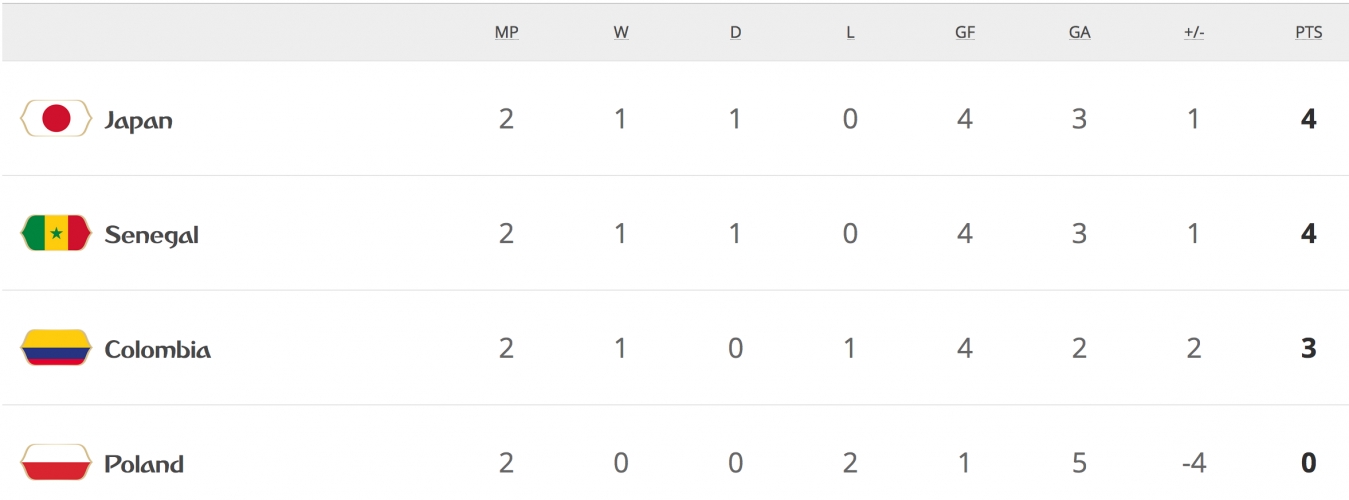Click Colombia's points value of 3

point(1308,349)
